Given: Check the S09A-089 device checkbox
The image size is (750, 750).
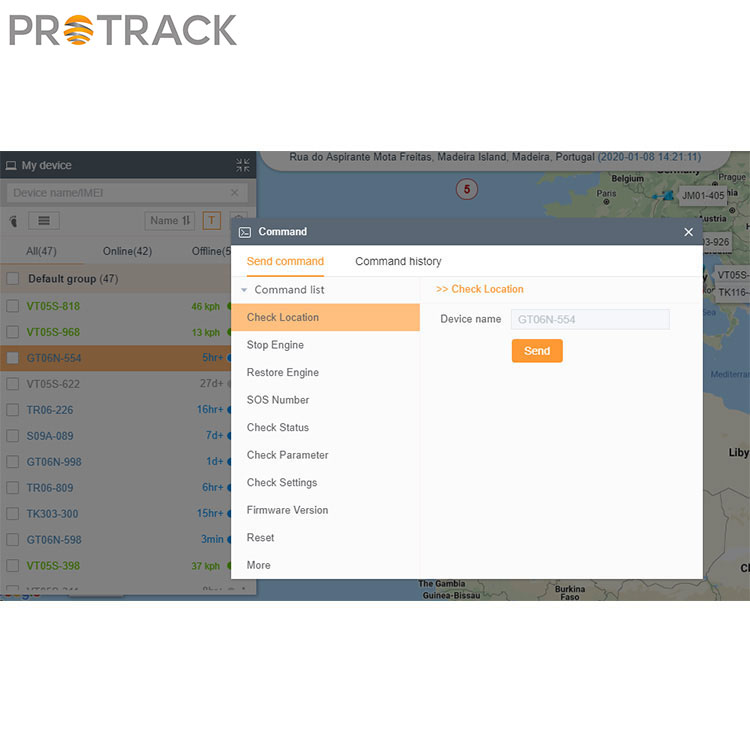Looking at the screenshot, I should tap(13, 436).
